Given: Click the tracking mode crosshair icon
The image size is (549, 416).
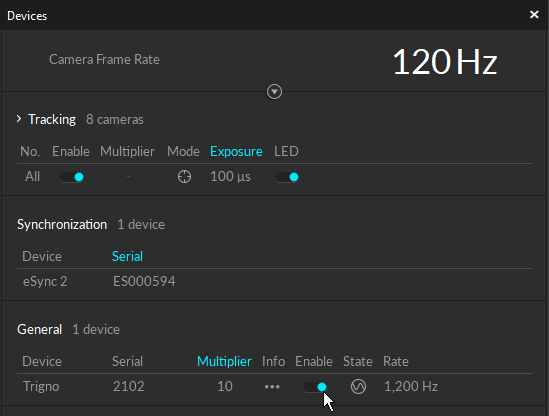Looking at the screenshot, I should point(184,177).
